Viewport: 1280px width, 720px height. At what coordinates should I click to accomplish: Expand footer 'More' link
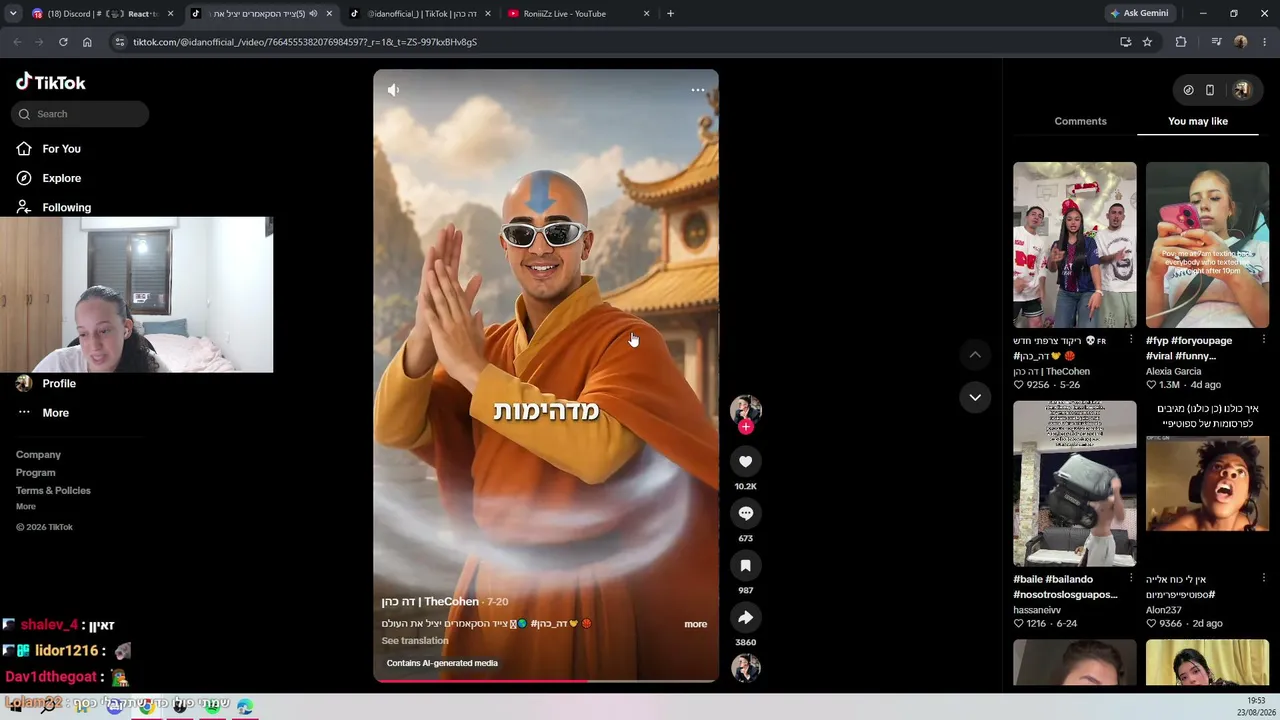26,507
